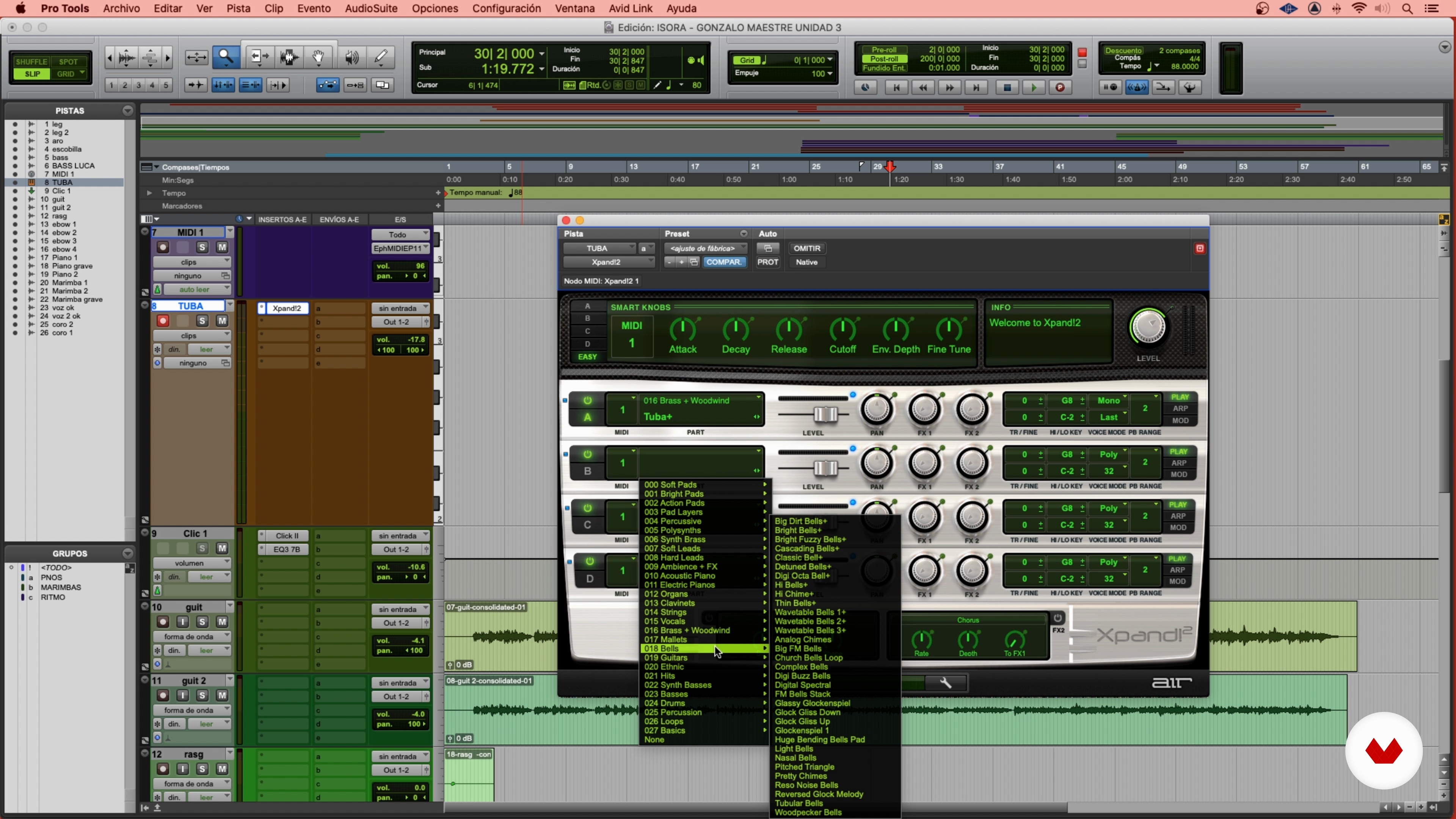This screenshot has width=1456, height=819.
Task: Select the MARIMBAS group in GRUPOS list
Action: tap(61, 587)
